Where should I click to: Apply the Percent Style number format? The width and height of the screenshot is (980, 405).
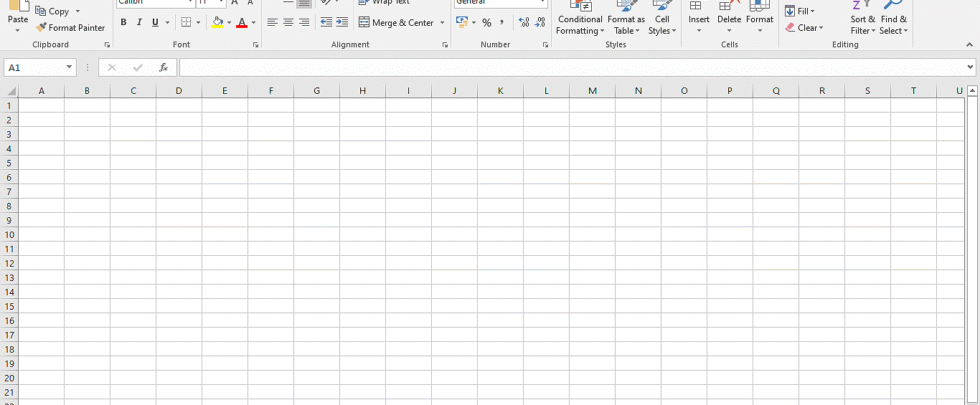487,22
